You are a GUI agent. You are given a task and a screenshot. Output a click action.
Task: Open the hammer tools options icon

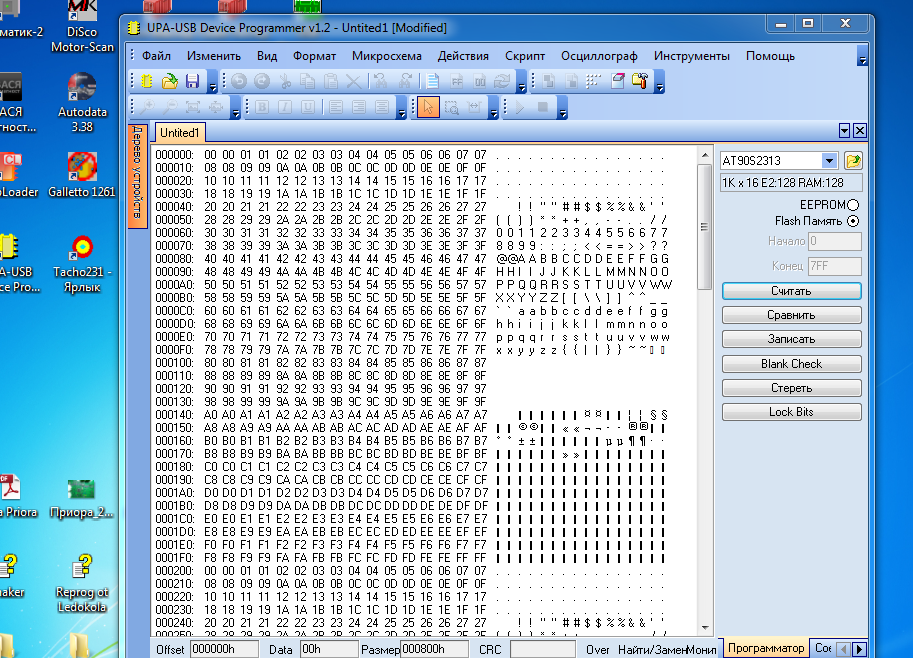point(640,82)
